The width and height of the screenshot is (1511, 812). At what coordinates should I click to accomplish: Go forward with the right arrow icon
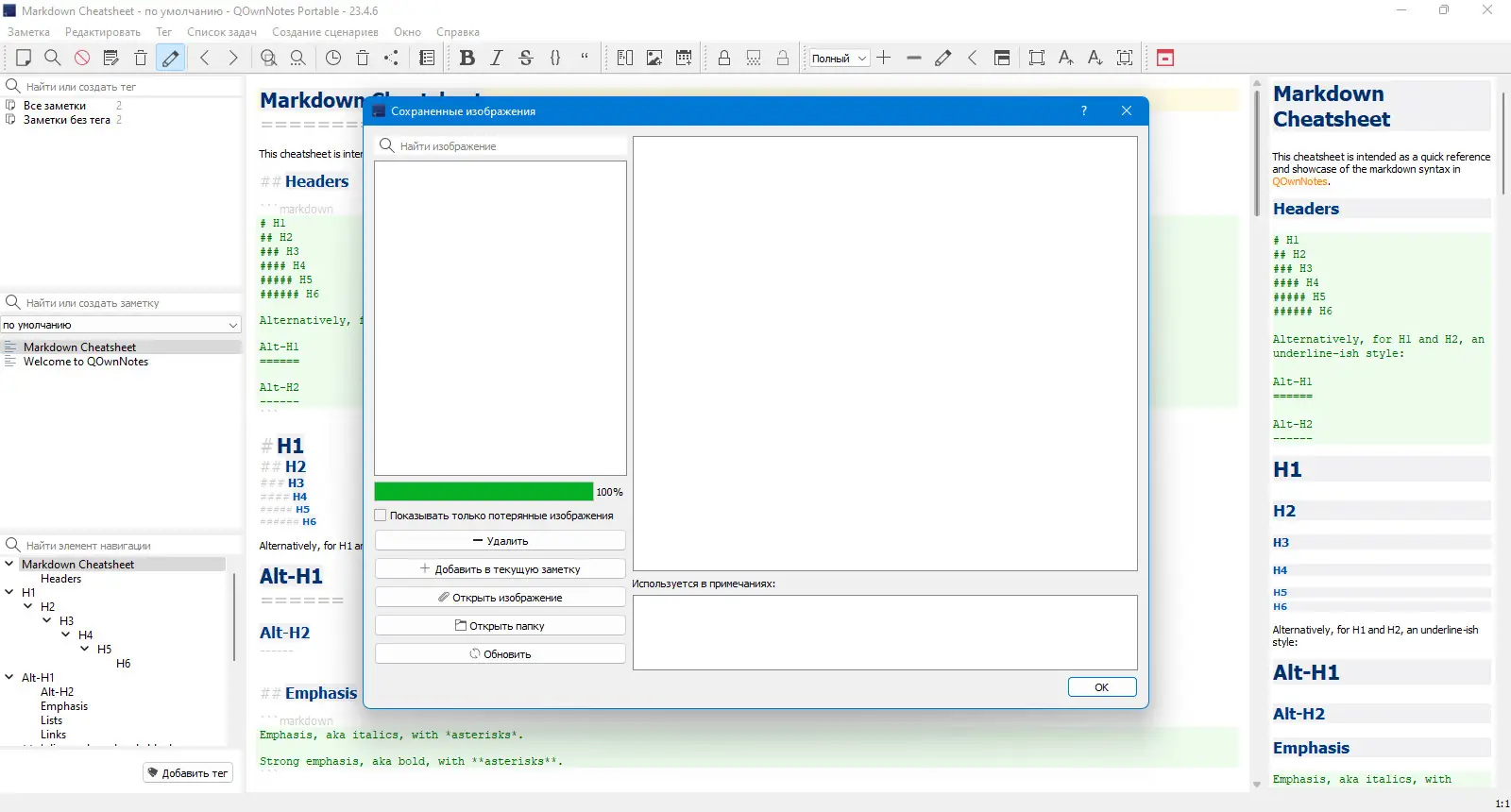tap(233, 58)
